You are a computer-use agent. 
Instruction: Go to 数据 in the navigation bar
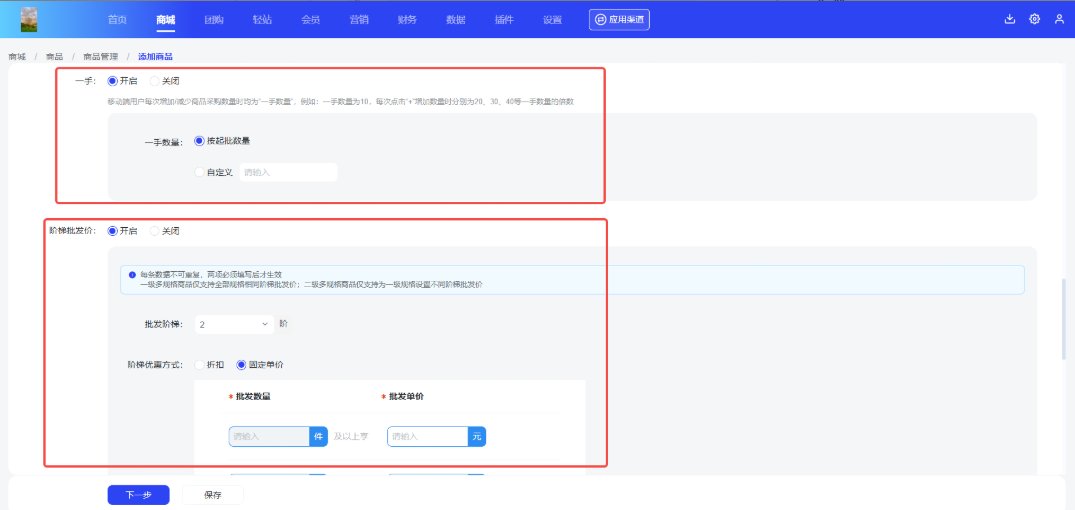click(x=455, y=19)
